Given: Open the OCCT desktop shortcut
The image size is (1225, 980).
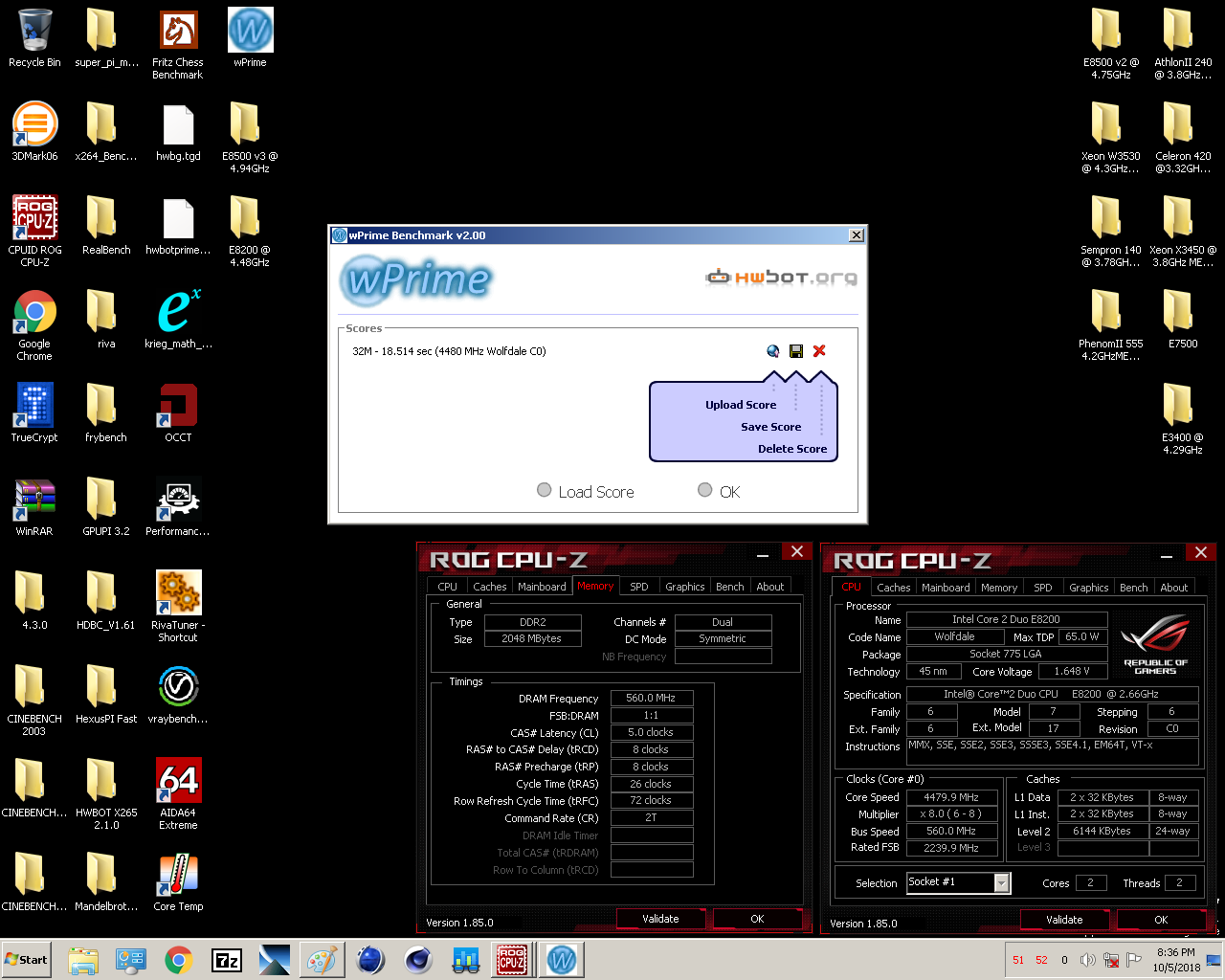Looking at the screenshot, I should 178,412.
